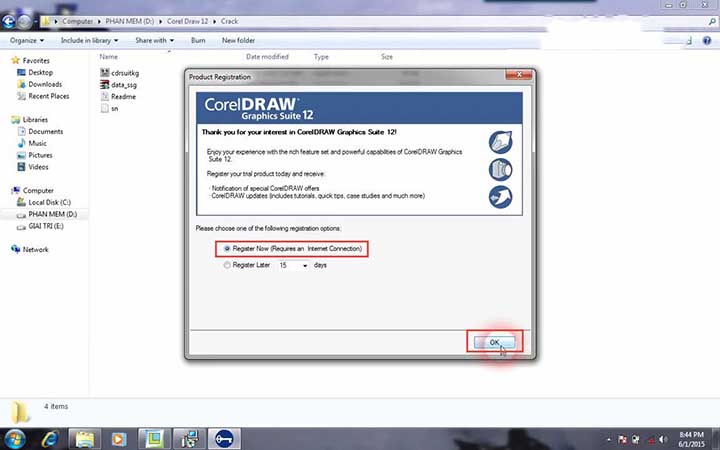Click Burn in the Explorer toolbar
This screenshot has width=720, height=450.
point(198,40)
